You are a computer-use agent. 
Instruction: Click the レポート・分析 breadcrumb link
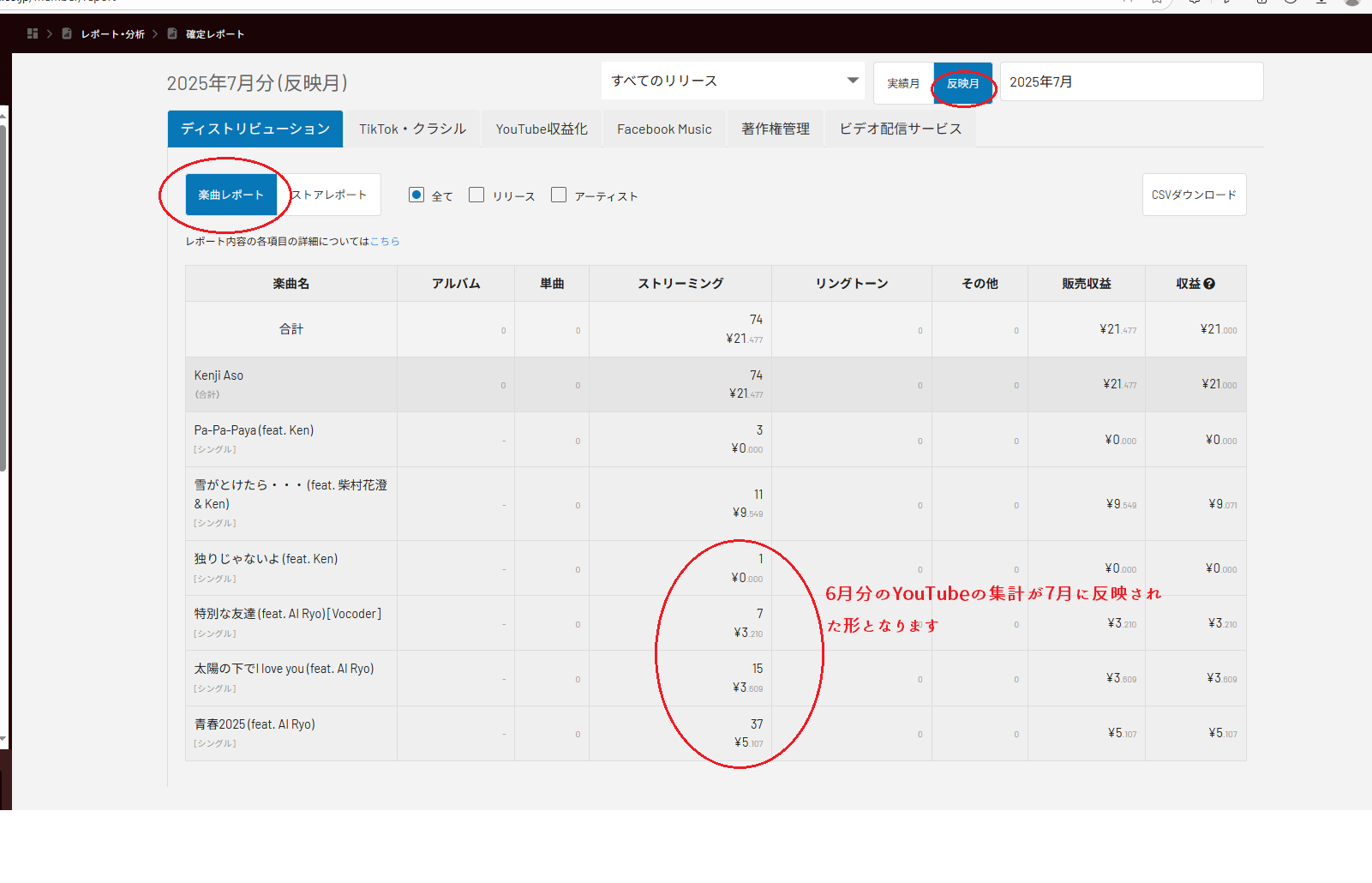(x=113, y=34)
